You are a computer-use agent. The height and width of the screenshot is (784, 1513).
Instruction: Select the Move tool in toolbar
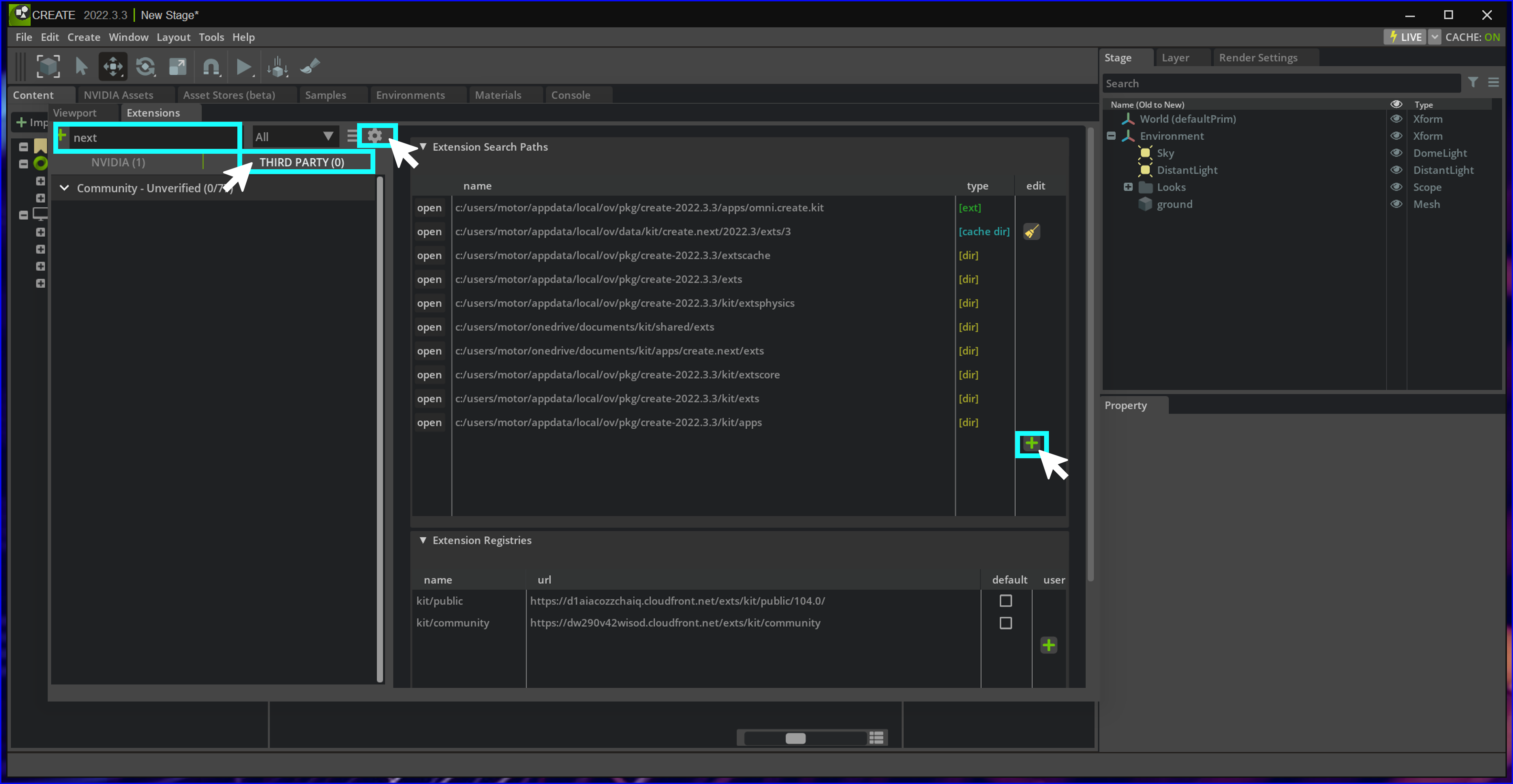[113, 67]
